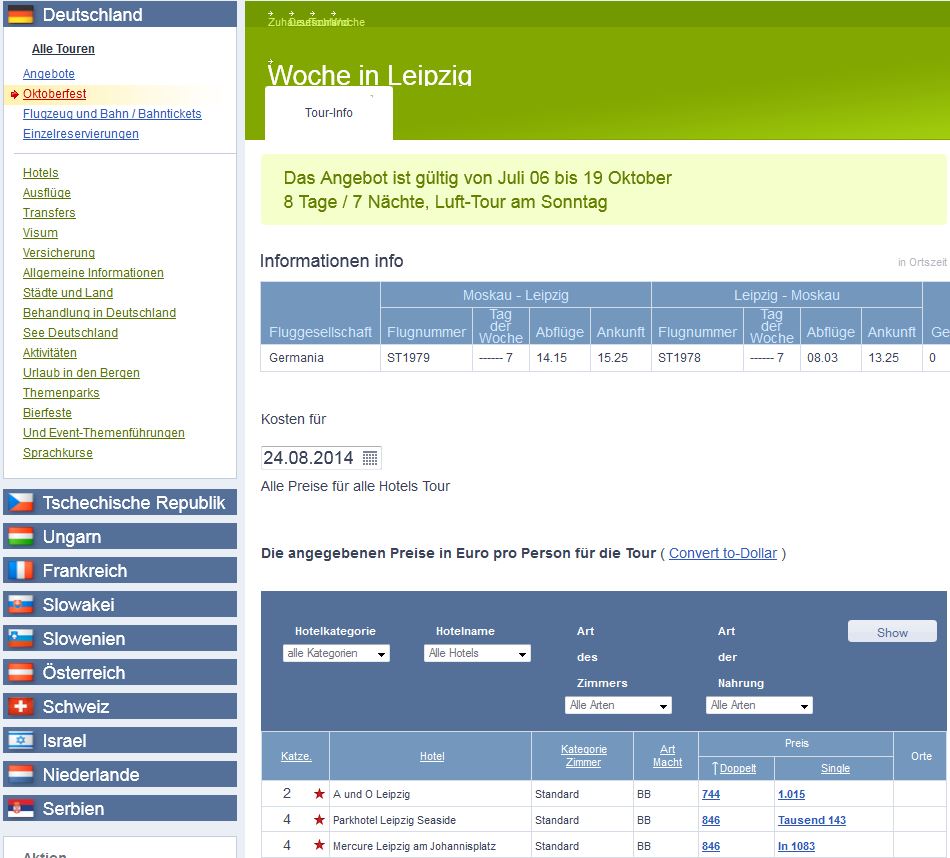Click price 744 for A und O Leipzig
Screen dimensions: 950x858
(x=711, y=794)
